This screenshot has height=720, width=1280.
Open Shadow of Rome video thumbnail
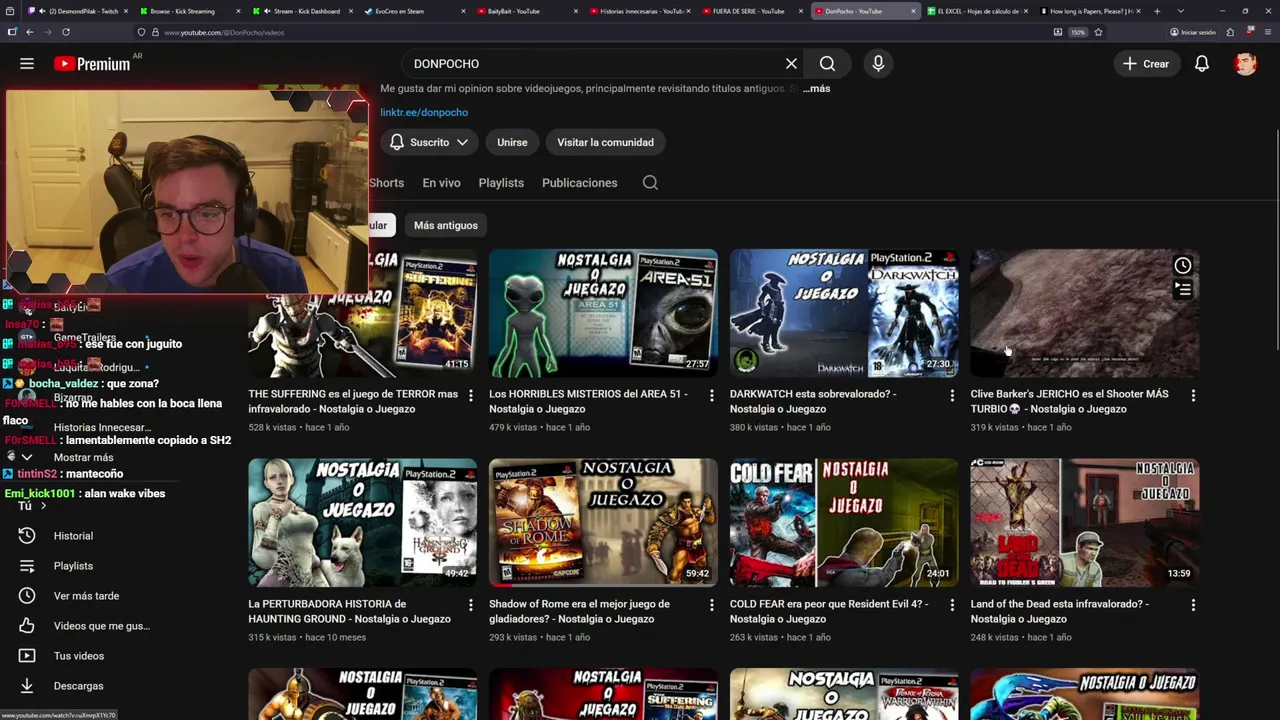(x=603, y=522)
